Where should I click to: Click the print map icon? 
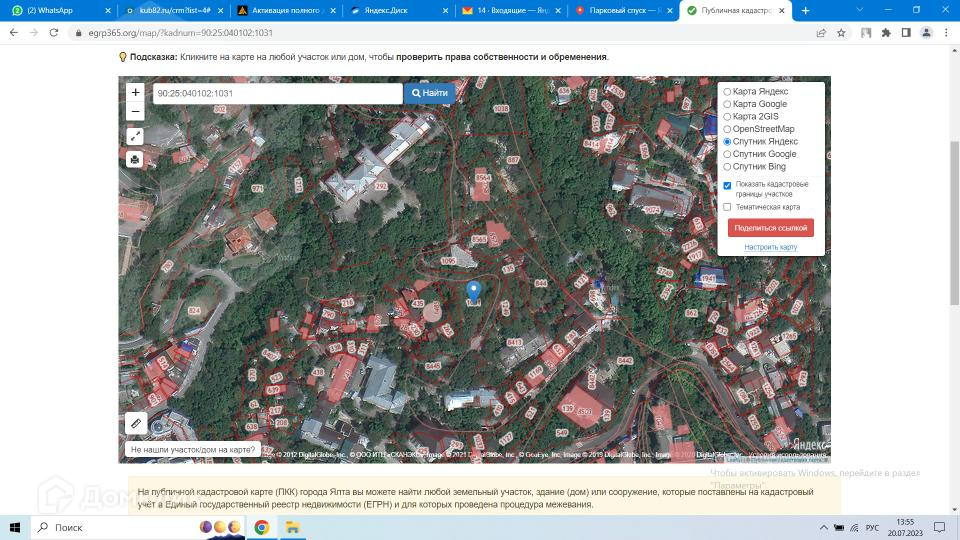[135, 159]
